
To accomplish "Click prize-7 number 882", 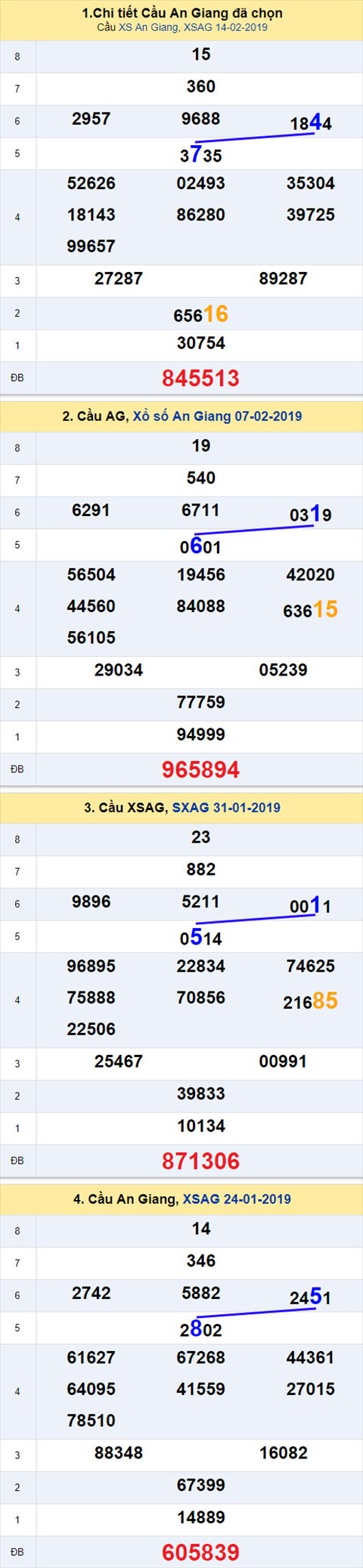I will [x=200, y=870].
